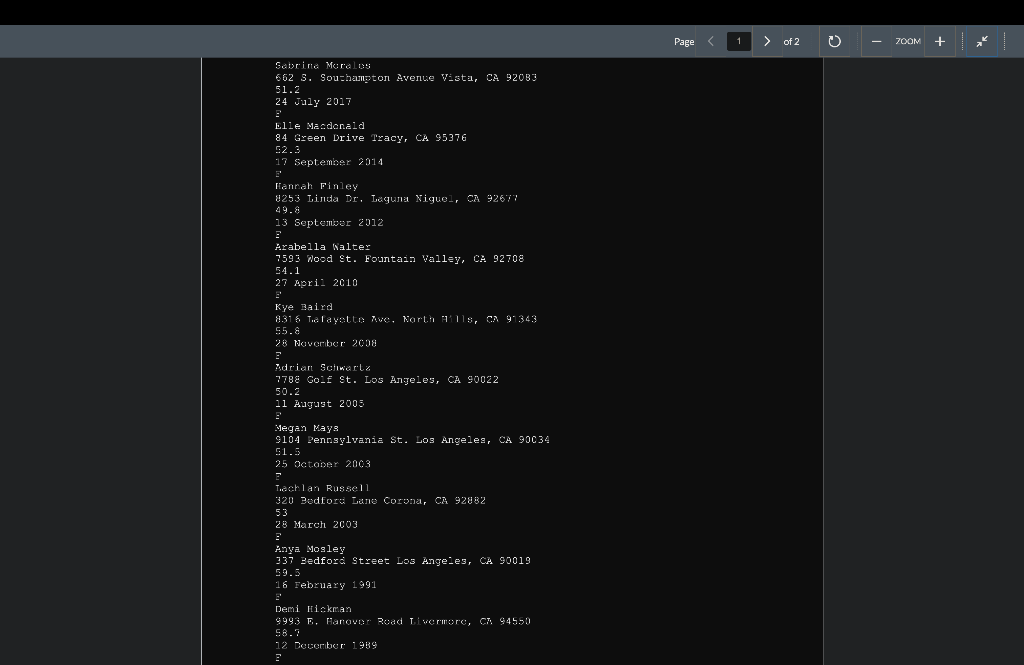Select the address '320 Bedford Lane Corona, CA 92882'
This screenshot has height=665, width=1024.
[x=380, y=501]
